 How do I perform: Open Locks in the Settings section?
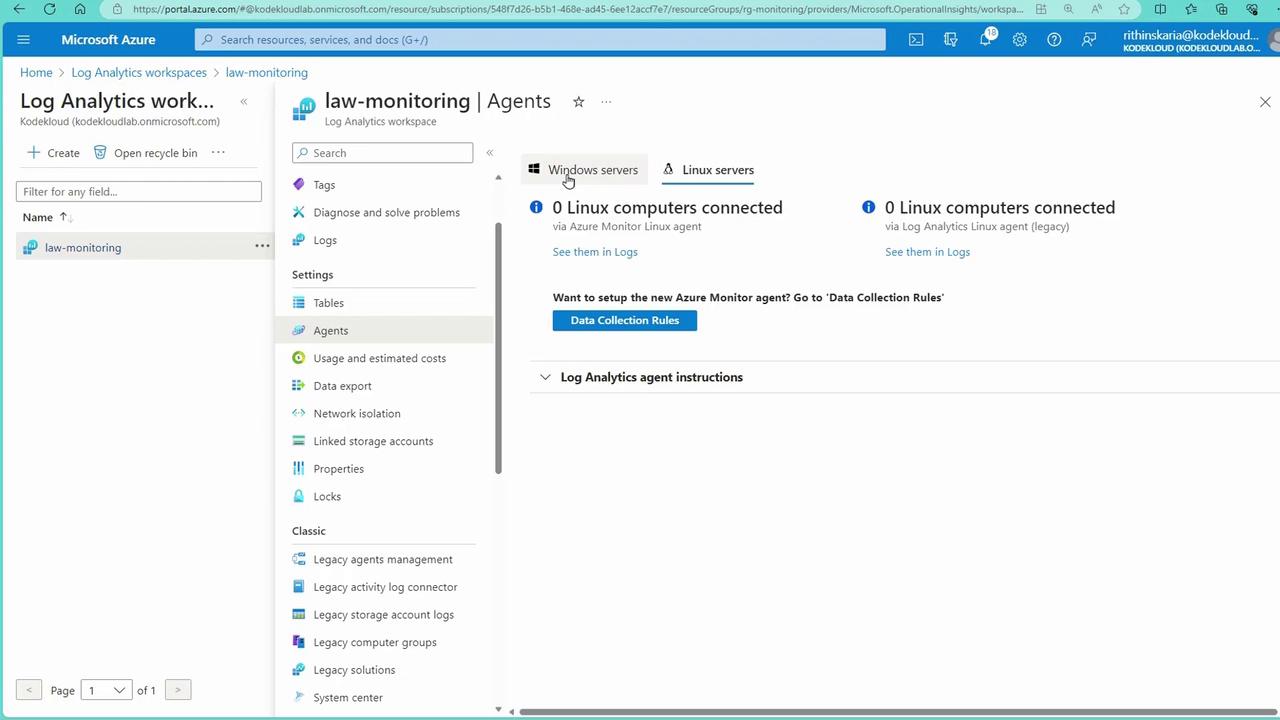(327, 497)
